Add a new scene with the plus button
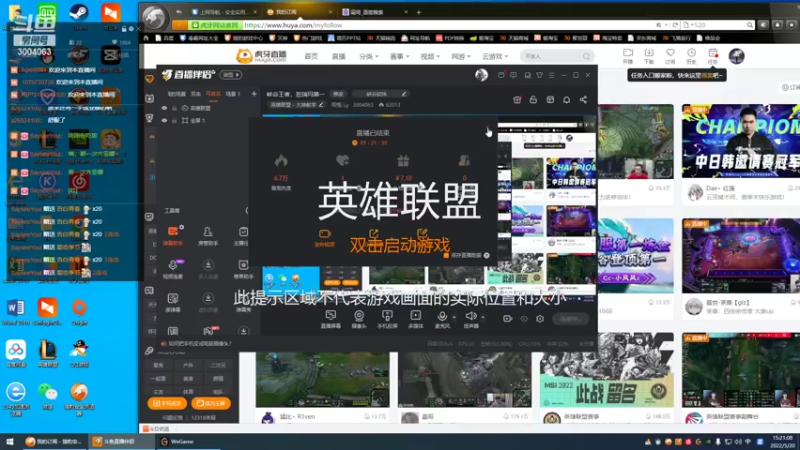The image size is (800, 450). click(254, 94)
